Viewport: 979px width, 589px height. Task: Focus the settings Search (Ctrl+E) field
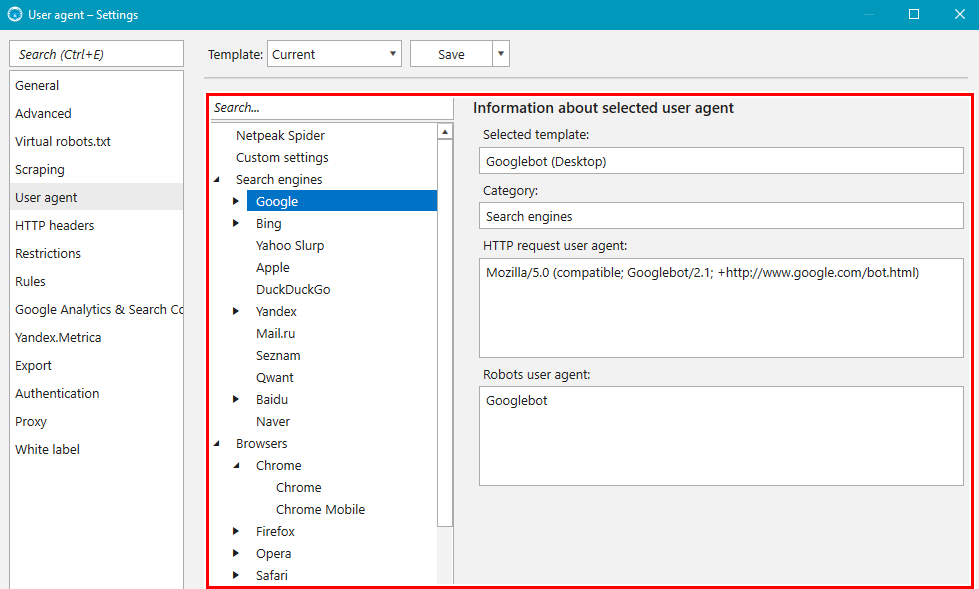(x=96, y=54)
